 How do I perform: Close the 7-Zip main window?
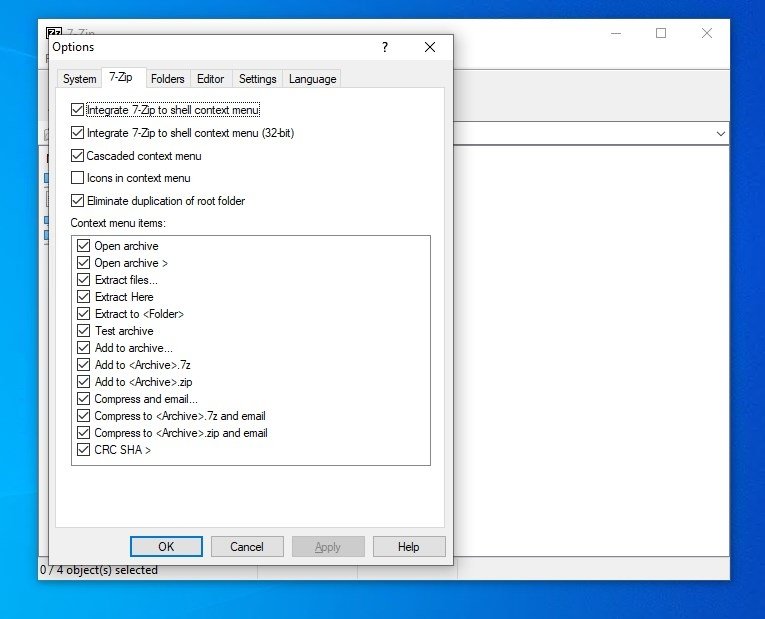click(x=706, y=33)
